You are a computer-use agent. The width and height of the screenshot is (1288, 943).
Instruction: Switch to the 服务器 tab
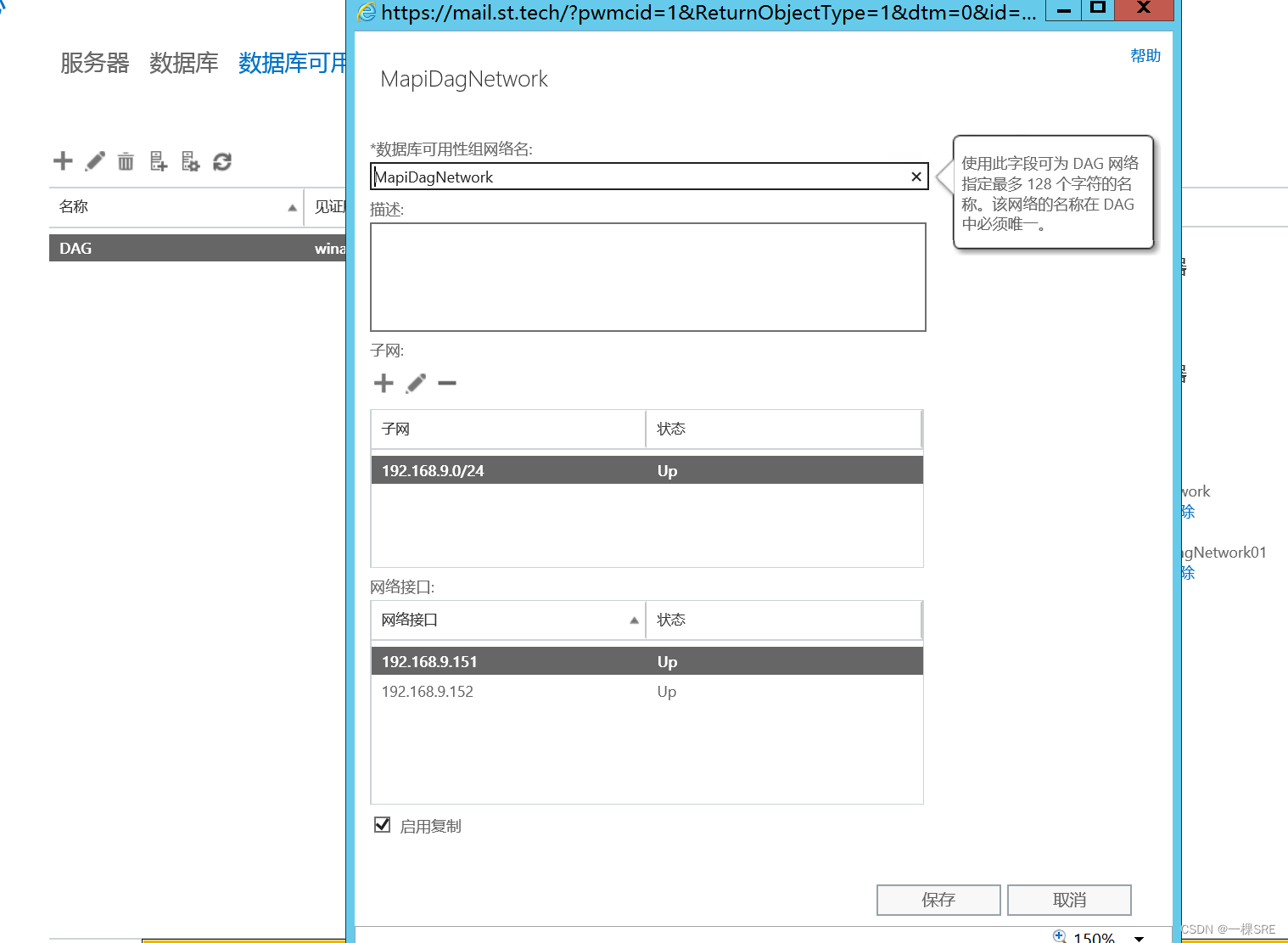coord(94,63)
